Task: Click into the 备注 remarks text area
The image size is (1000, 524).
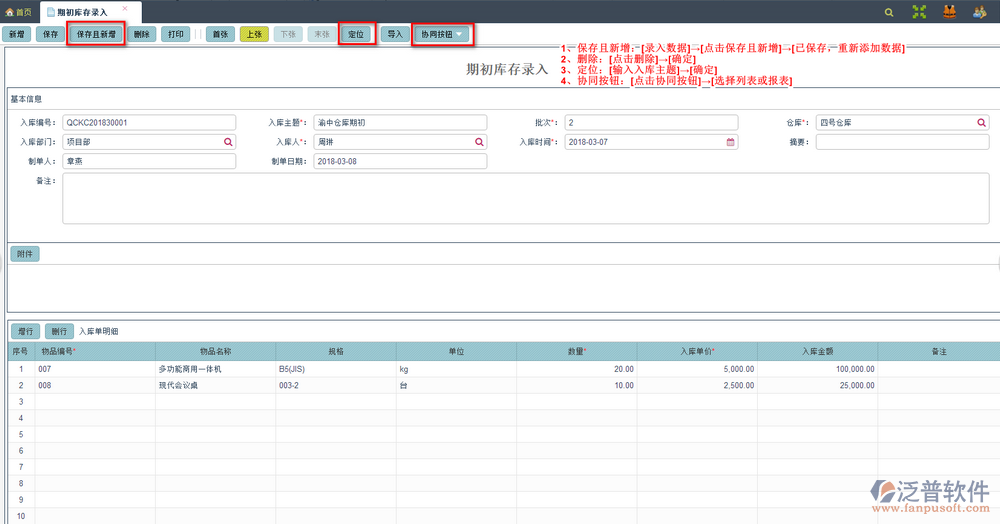Action: click(525, 198)
